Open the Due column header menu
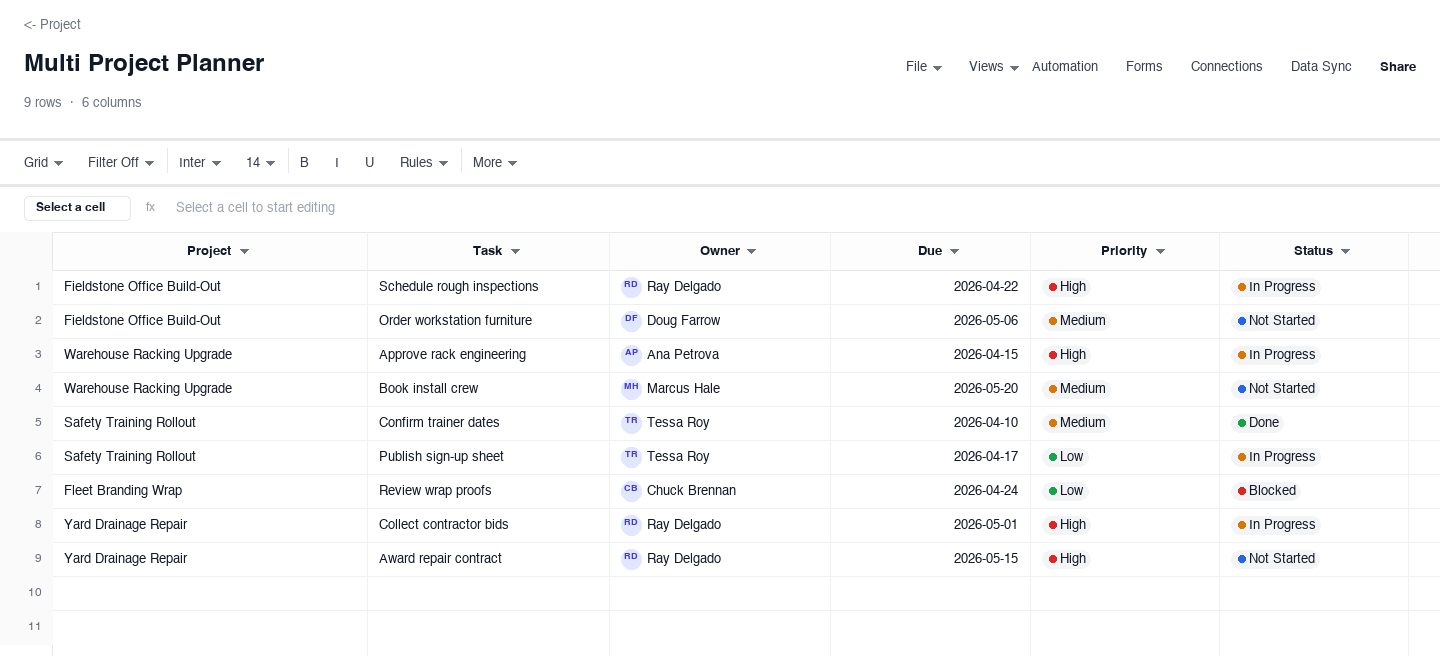The height and width of the screenshot is (656, 1440). pyautogui.click(x=954, y=251)
